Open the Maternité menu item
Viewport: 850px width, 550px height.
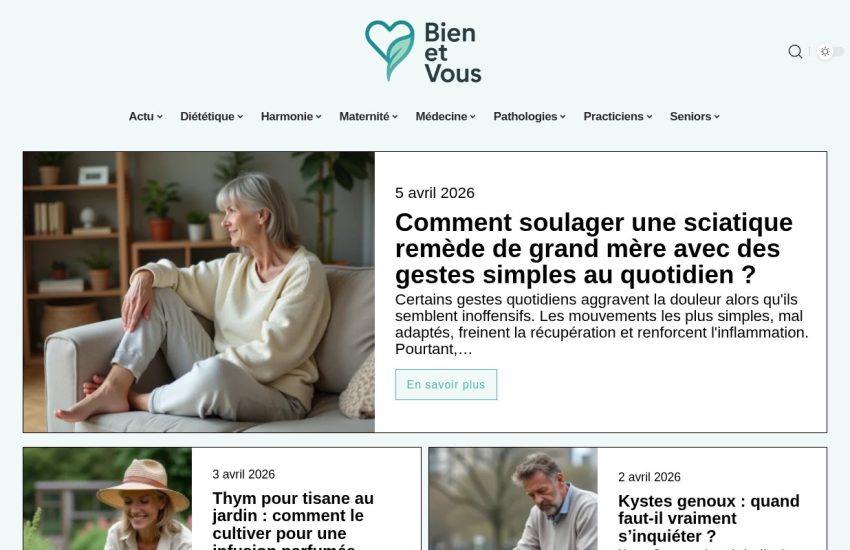click(x=368, y=117)
